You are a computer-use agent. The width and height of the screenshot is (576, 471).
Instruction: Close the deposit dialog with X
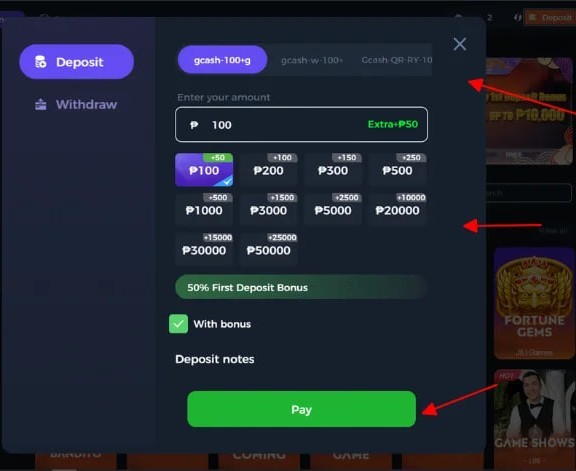coord(460,44)
